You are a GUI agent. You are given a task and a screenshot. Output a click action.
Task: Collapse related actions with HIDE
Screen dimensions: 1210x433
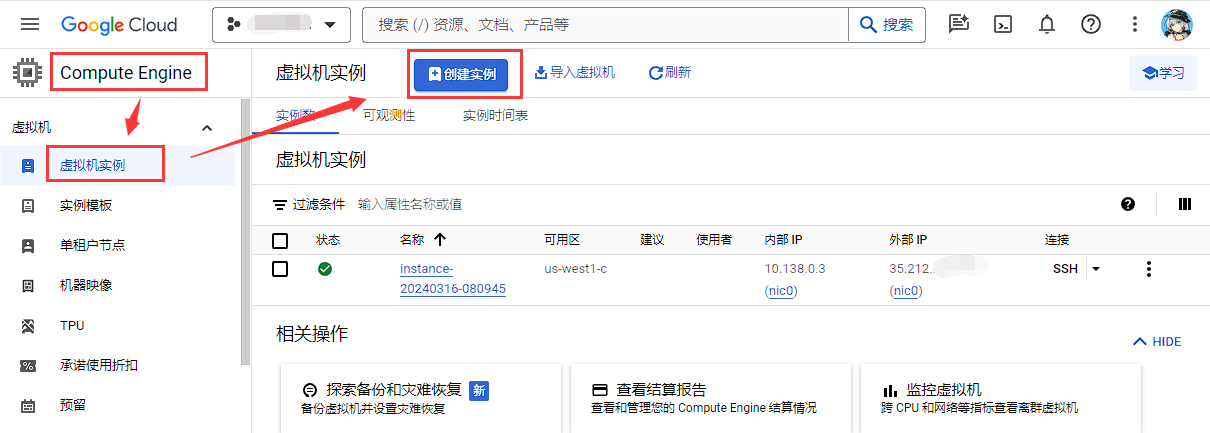coord(1157,341)
